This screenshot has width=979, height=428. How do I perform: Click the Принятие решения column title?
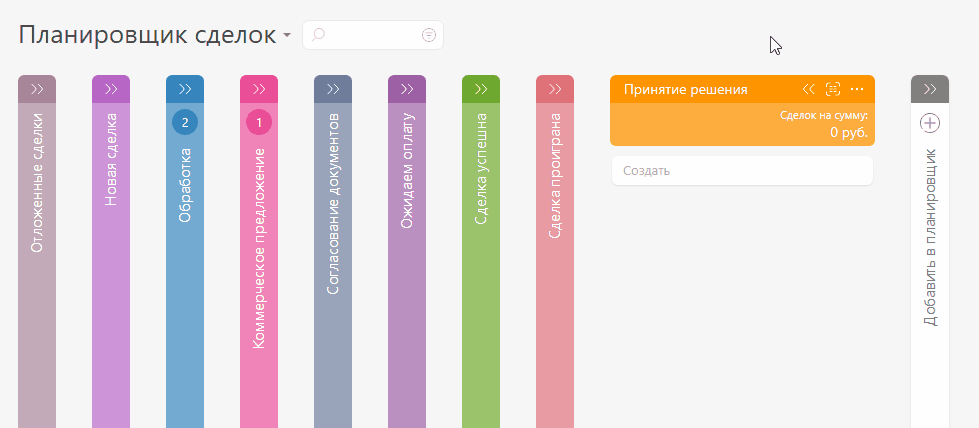(x=686, y=89)
